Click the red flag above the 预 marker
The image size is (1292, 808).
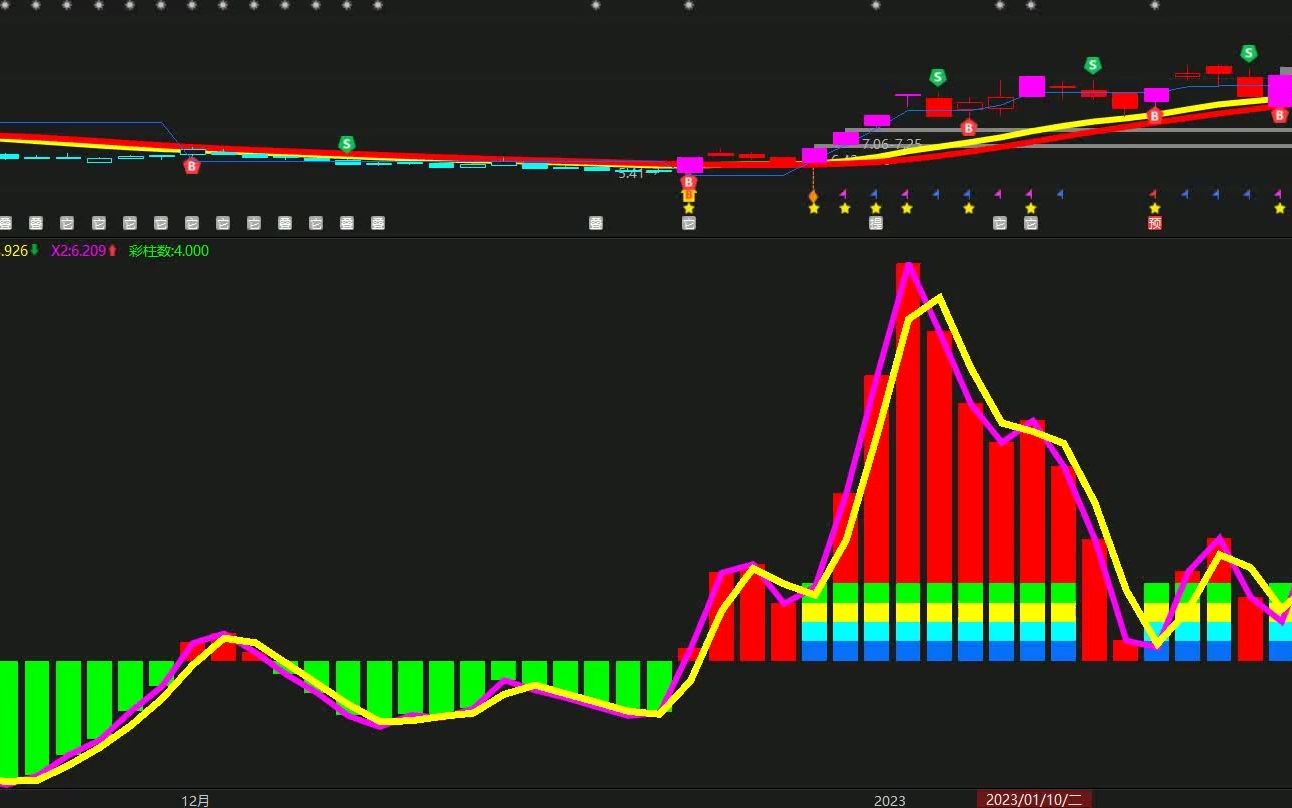[x=1153, y=194]
